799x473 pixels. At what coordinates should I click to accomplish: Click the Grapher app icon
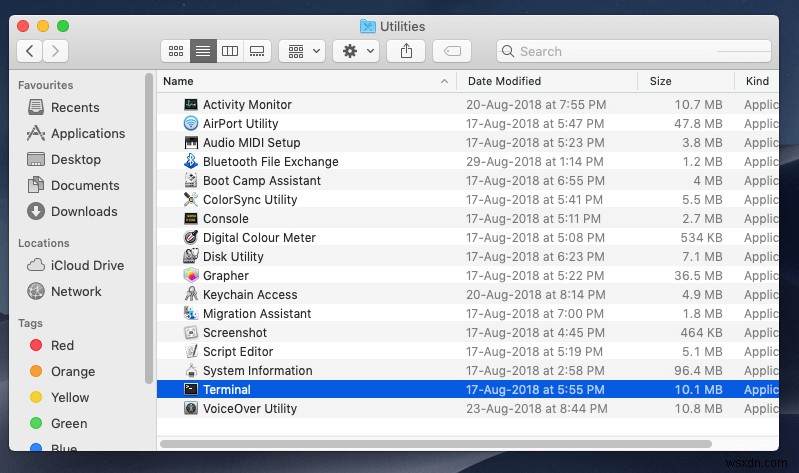(191, 276)
